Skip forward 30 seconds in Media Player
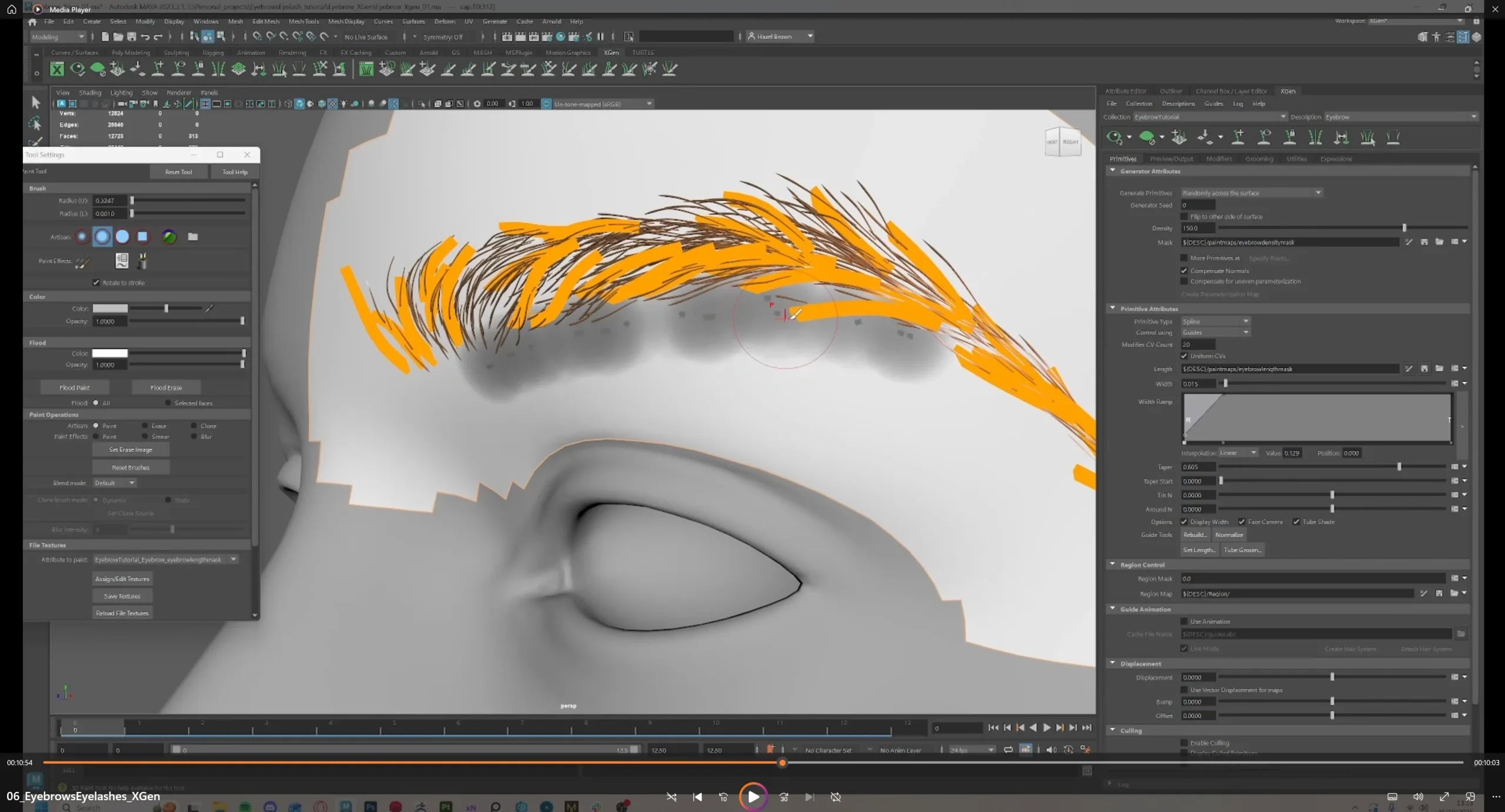 click(x=784, y=797)
